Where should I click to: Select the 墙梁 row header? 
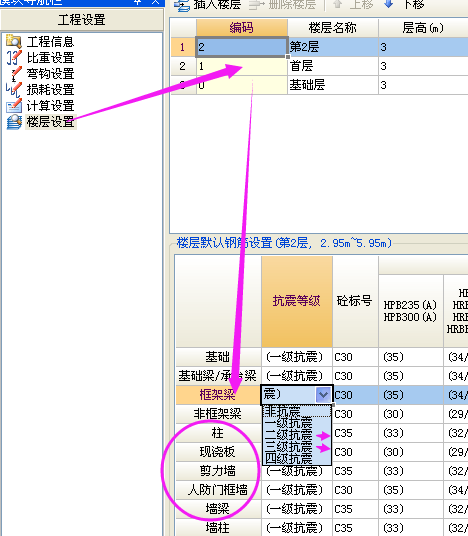[x=218, y=509]
